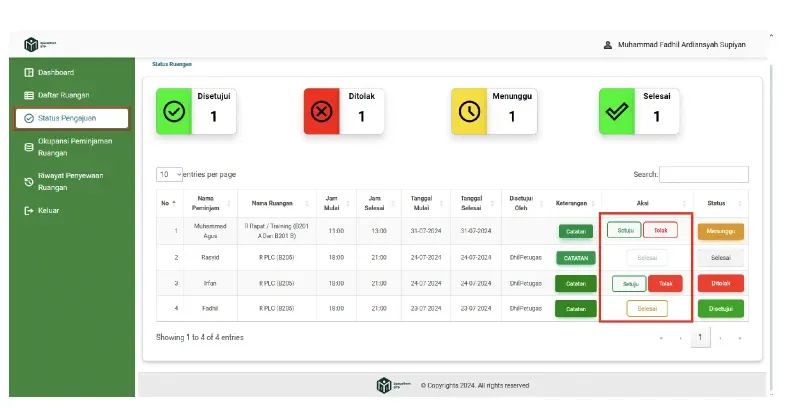The image size is (794, 408).
Task: Sort by Nama Ruangan column
Action: pyautogui.click(x=277, y=203)
